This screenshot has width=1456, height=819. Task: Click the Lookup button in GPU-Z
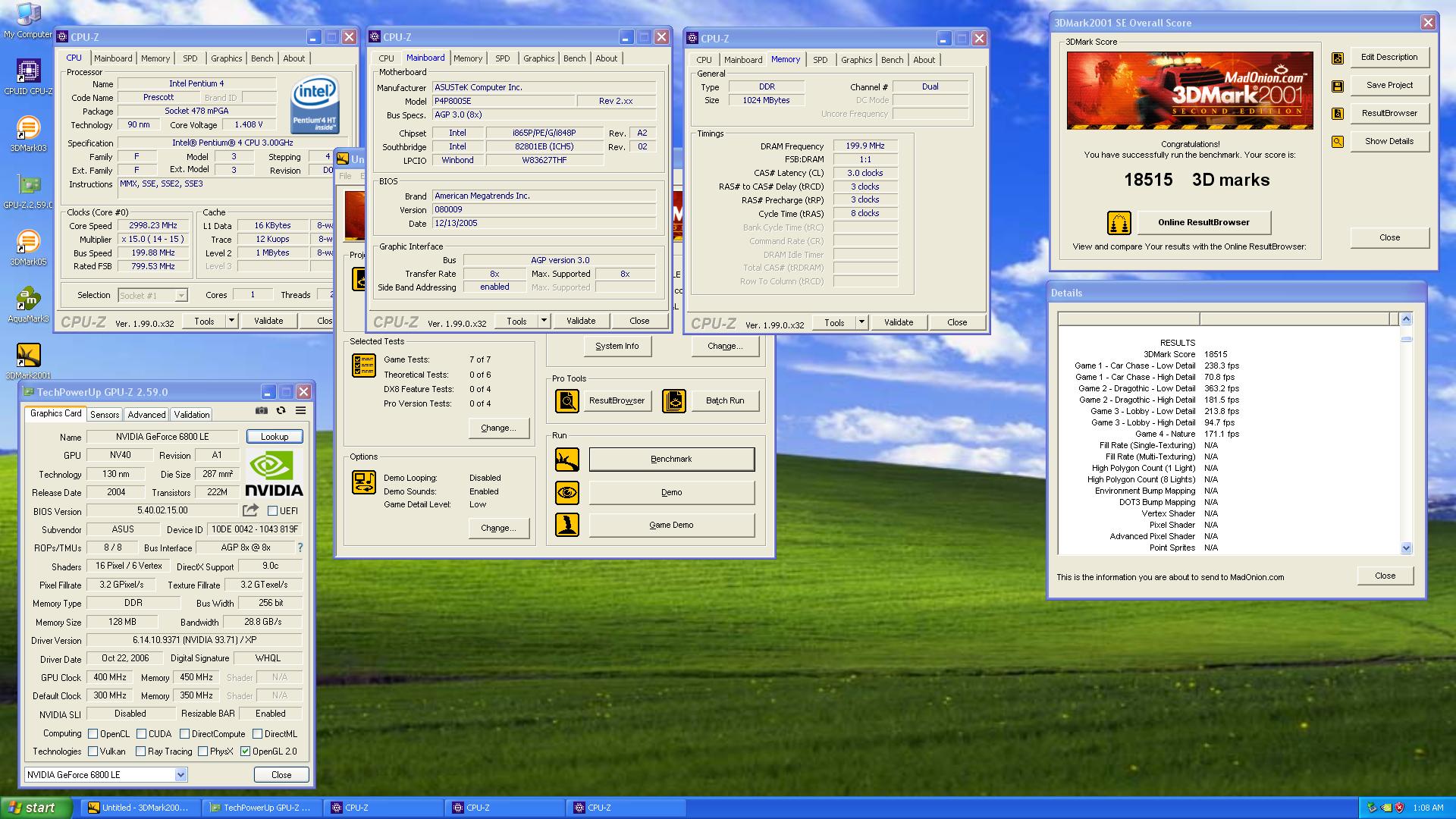coord(275,437)
